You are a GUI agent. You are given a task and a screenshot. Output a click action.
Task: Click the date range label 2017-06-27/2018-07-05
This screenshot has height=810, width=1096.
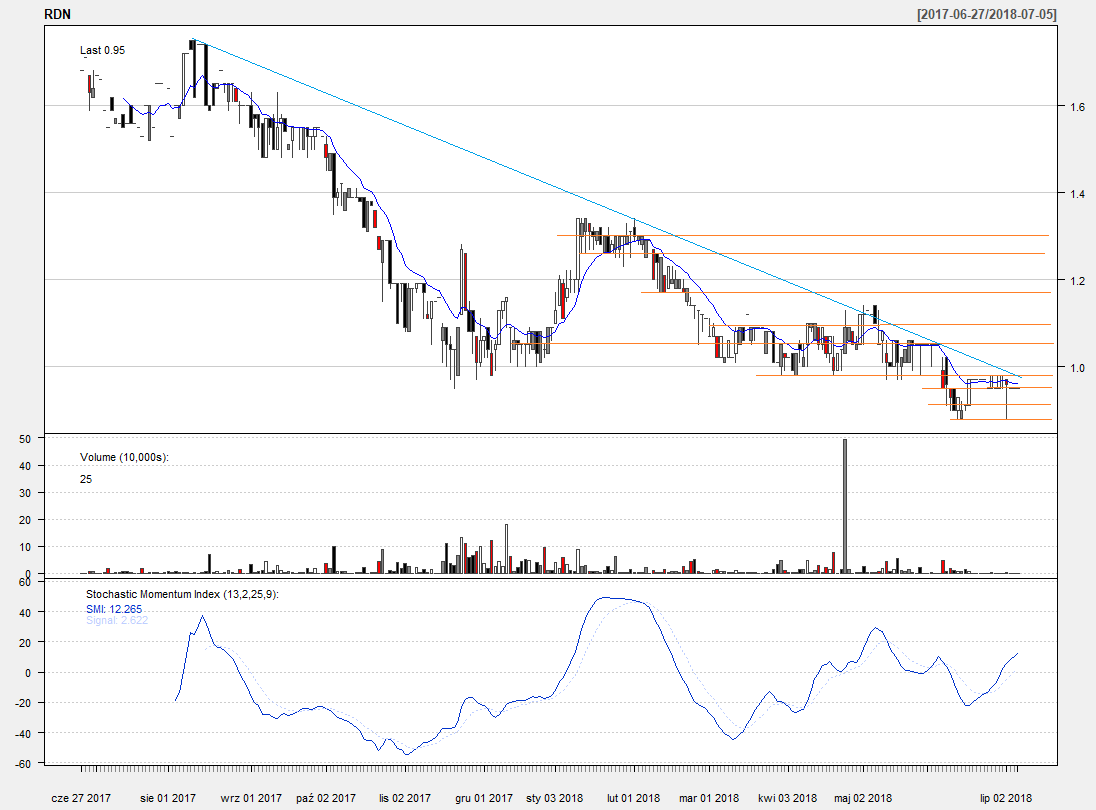(x=987, y=14)
